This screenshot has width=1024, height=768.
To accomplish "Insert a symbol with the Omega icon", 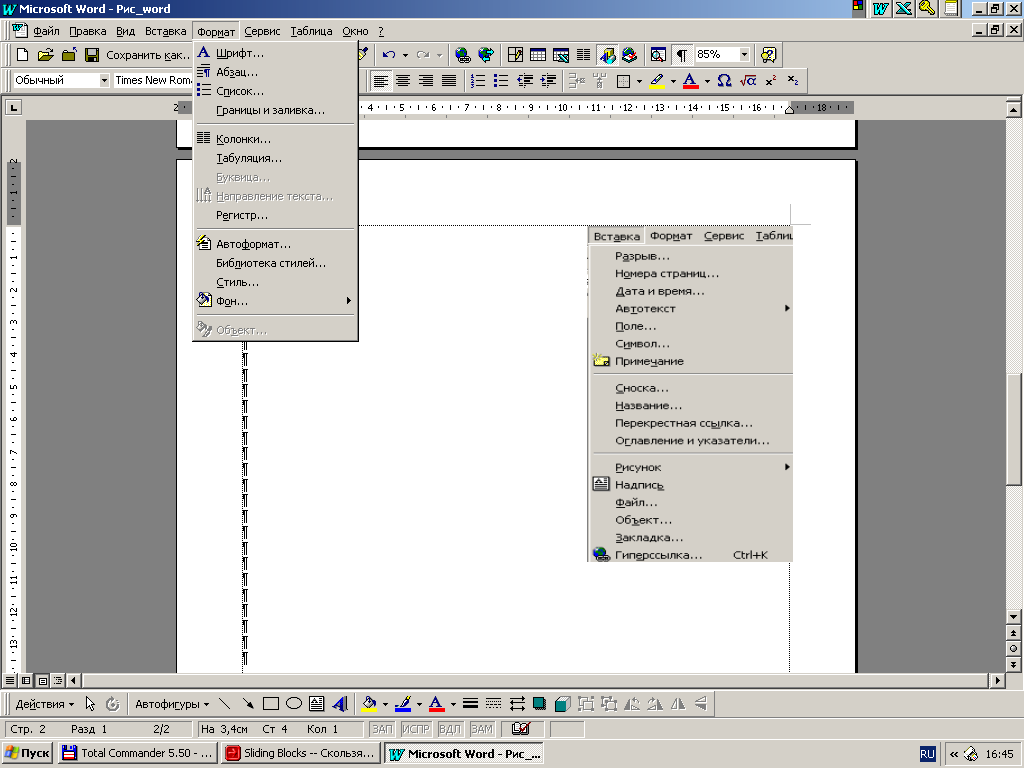I will point(724,80).
